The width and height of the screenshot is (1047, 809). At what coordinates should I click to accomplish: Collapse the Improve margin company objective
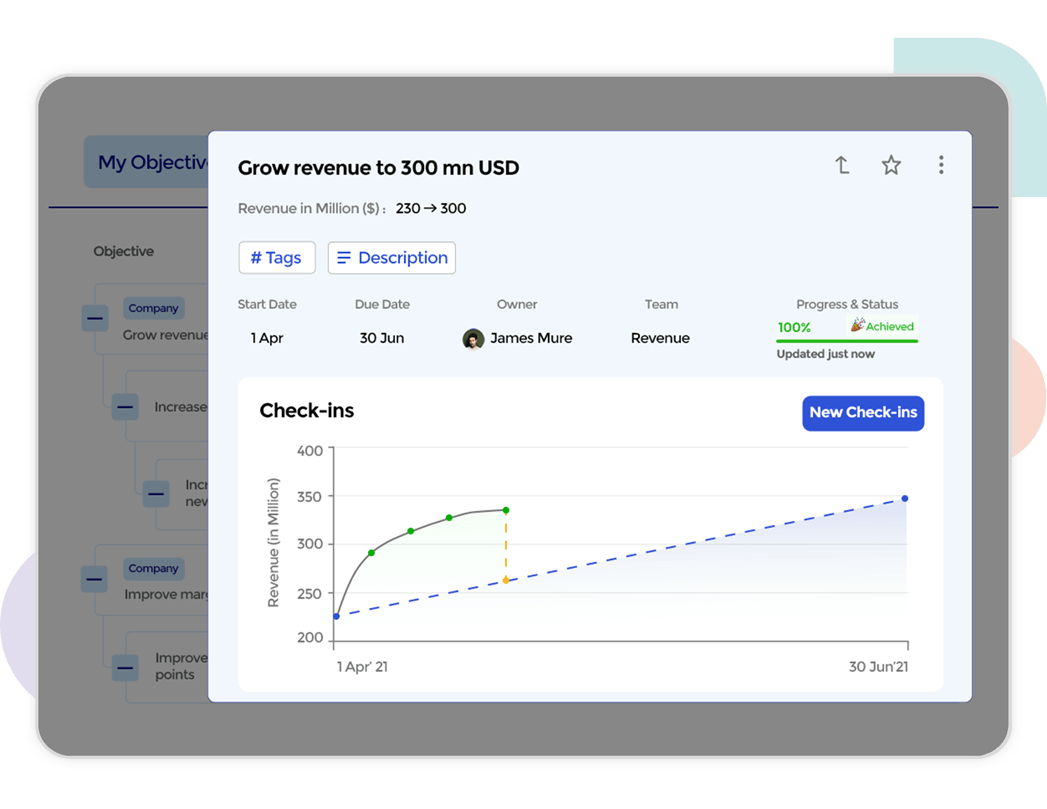click(x=94, y=579)
